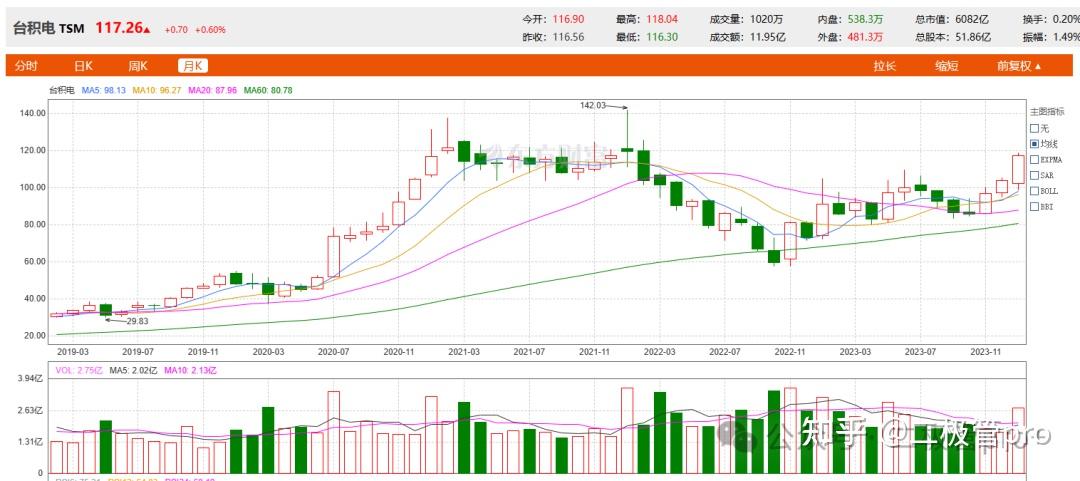Enable the SAR indicator checkbox

1034,175
